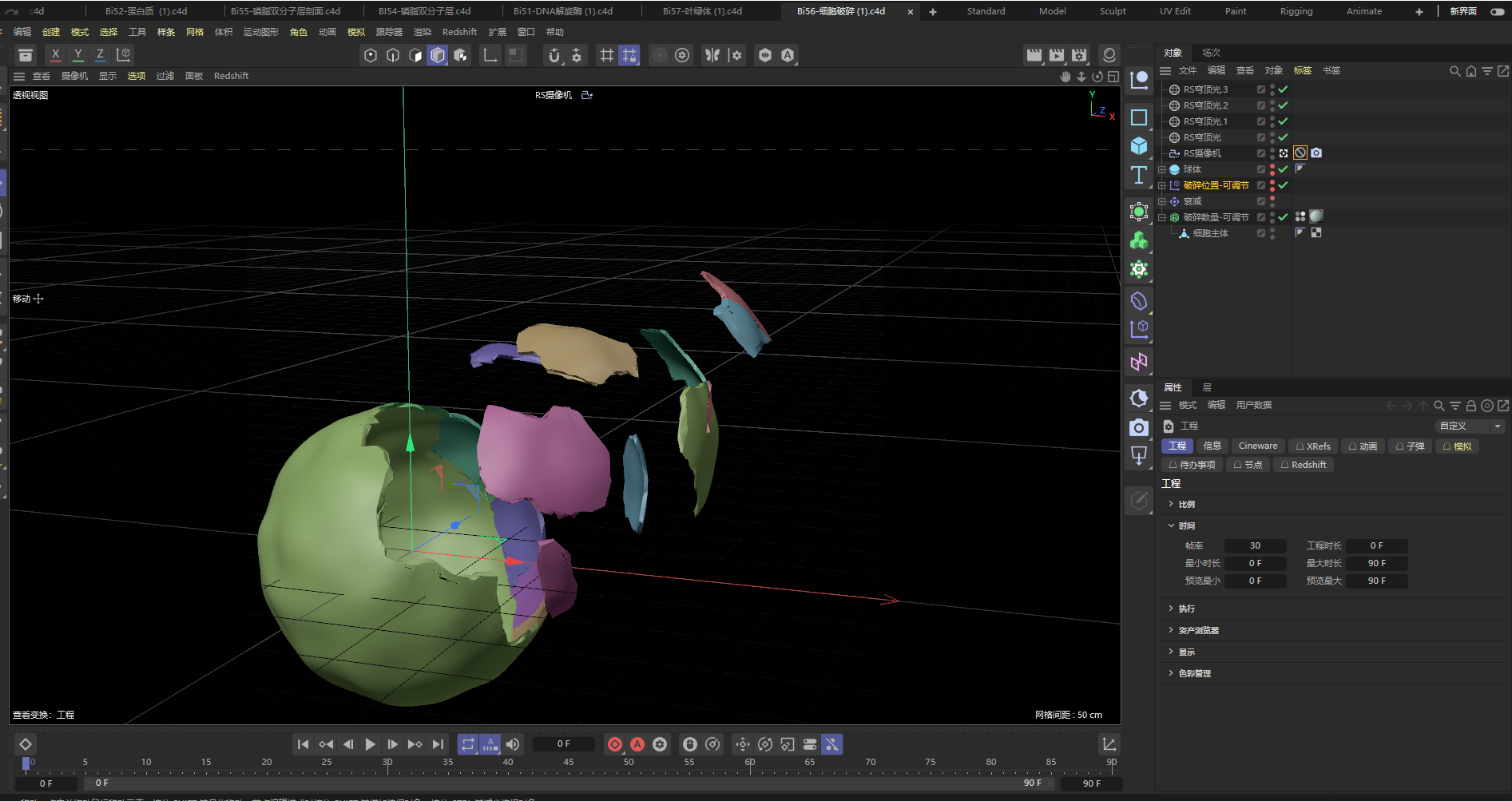Click frame 45 on timeline ruler

tap(568, 763)
